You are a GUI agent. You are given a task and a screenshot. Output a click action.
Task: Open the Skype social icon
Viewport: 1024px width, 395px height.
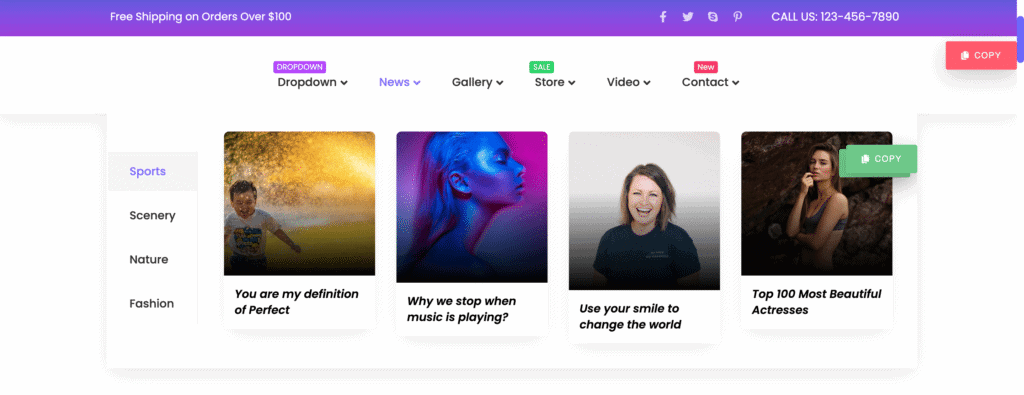712,17
